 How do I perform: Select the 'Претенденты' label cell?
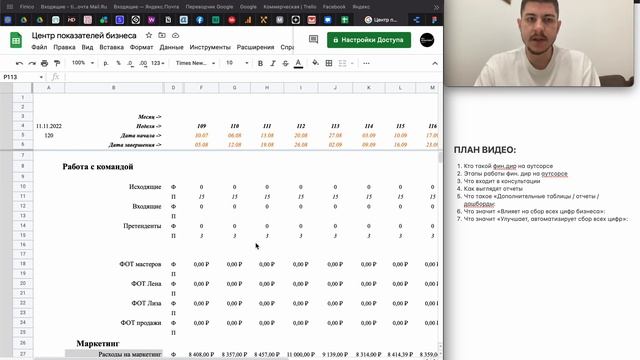[x=142, y=226]
